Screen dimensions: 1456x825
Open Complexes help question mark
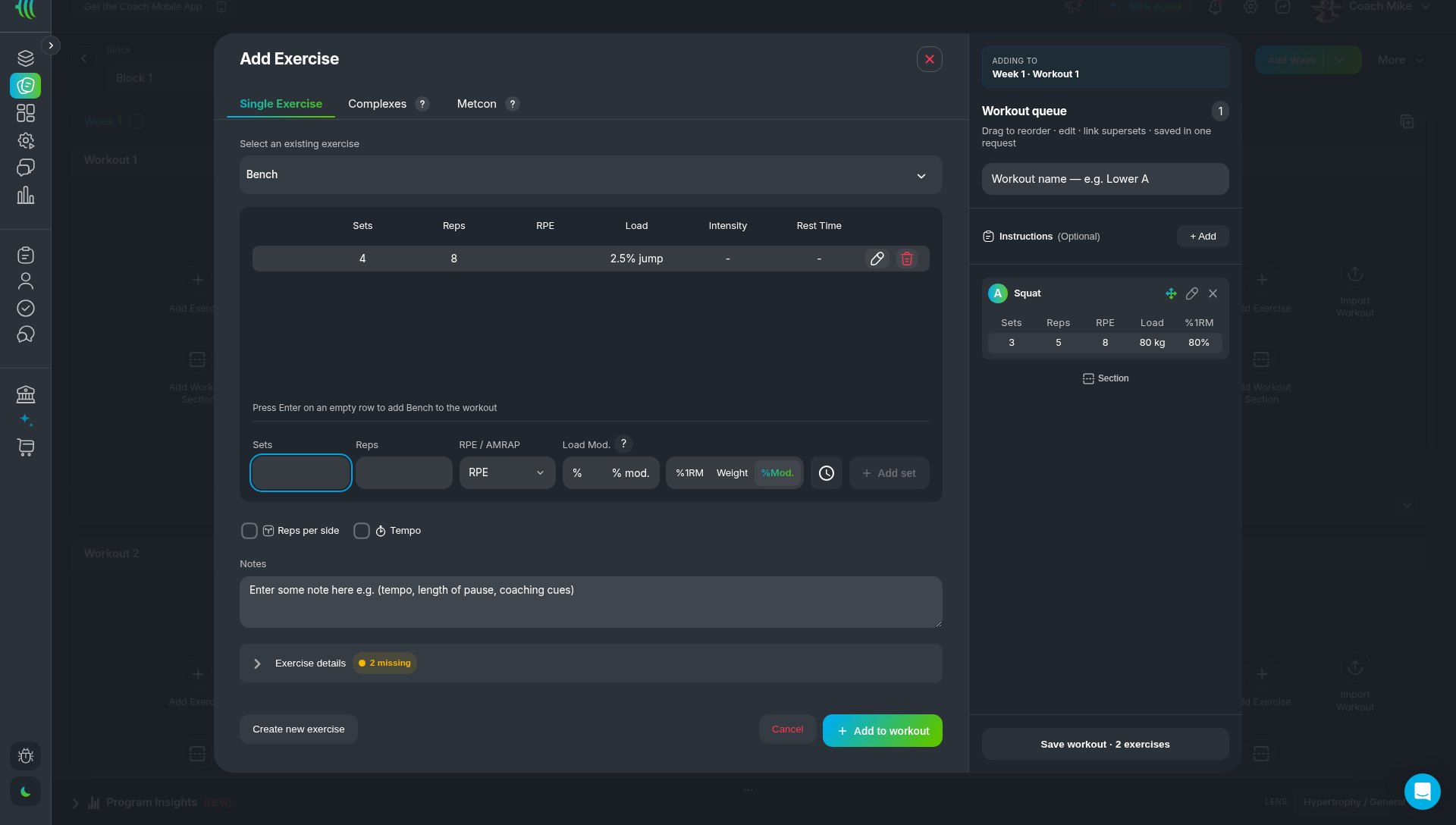tap(422, 104)
